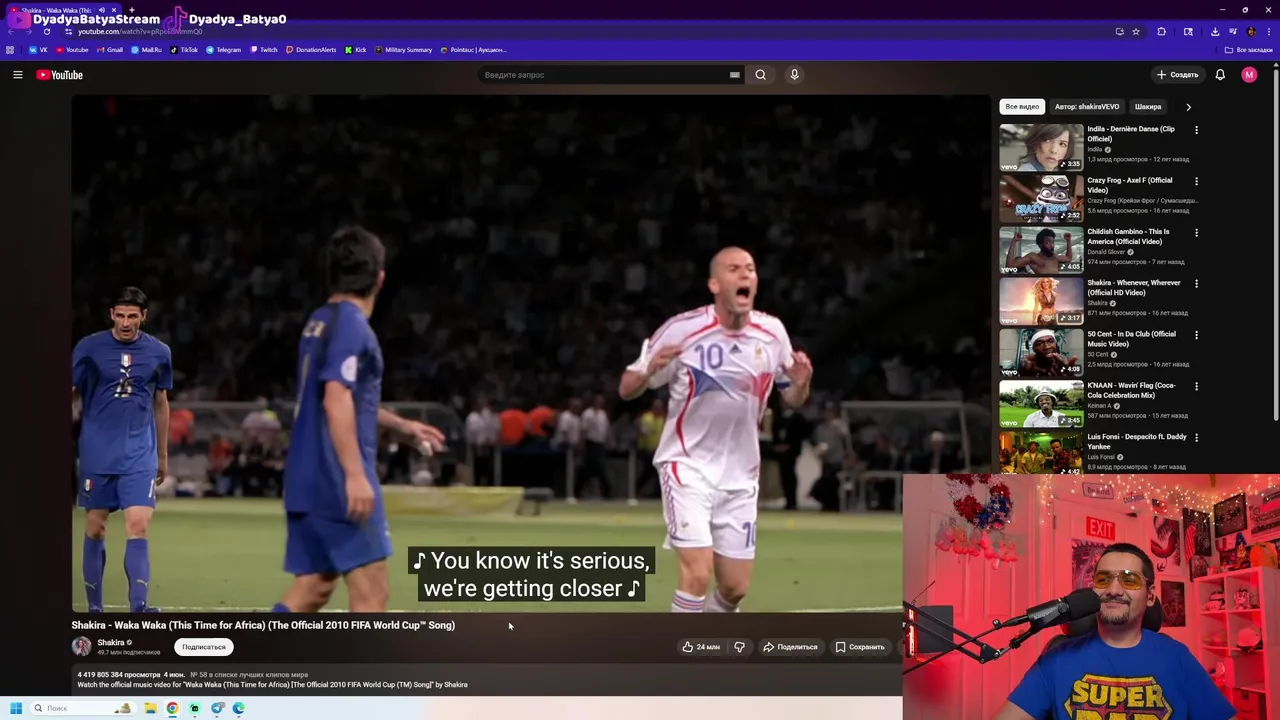The width and height of the screenshot is (1280, 720).
Task: Select the 'Все видео' filter chip
Action: point(1022,106)
